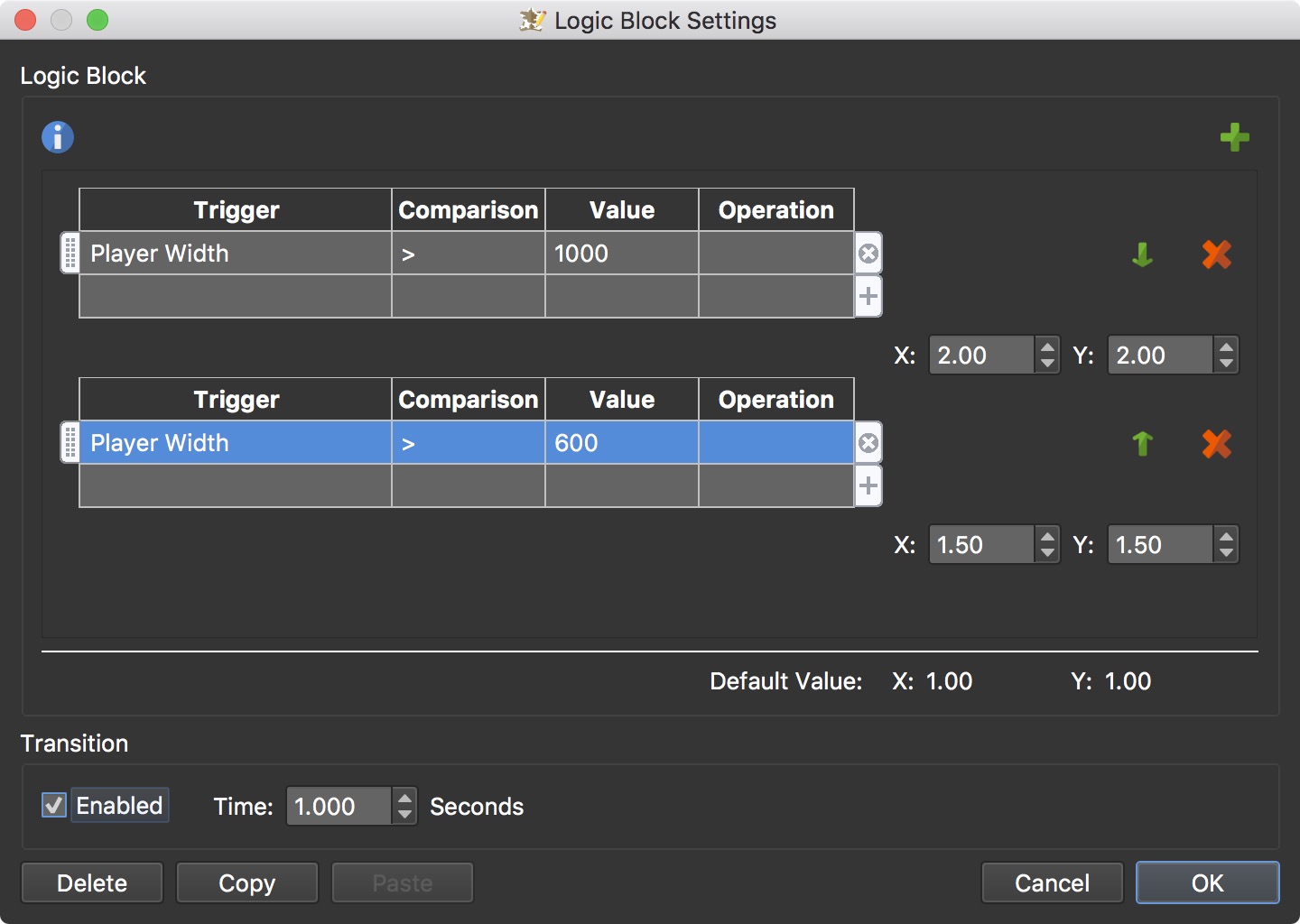
Task: Remove the Player Width > 600 condition row
Action: pyautogui.click(x=868, y=443)
